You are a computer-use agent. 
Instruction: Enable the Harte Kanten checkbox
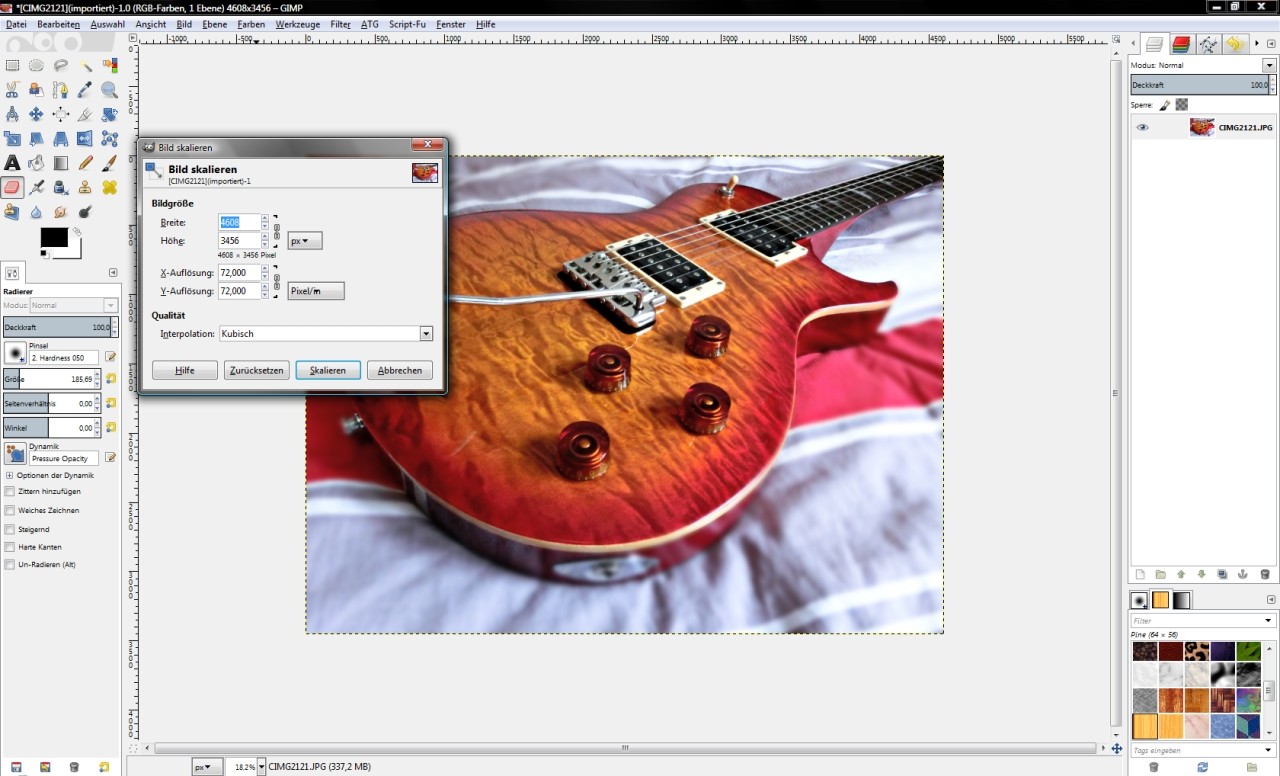[10, 547]
